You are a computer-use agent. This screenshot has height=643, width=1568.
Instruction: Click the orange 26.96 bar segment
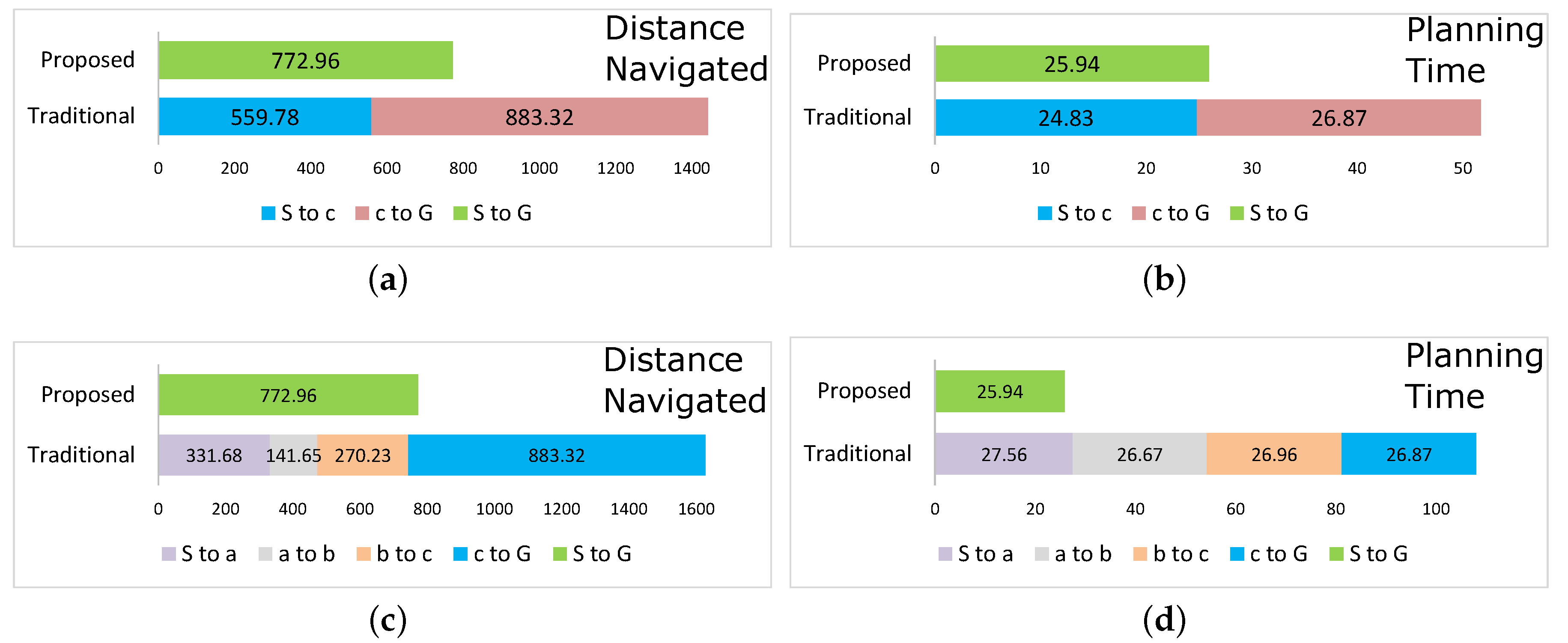pos(1274,454)
